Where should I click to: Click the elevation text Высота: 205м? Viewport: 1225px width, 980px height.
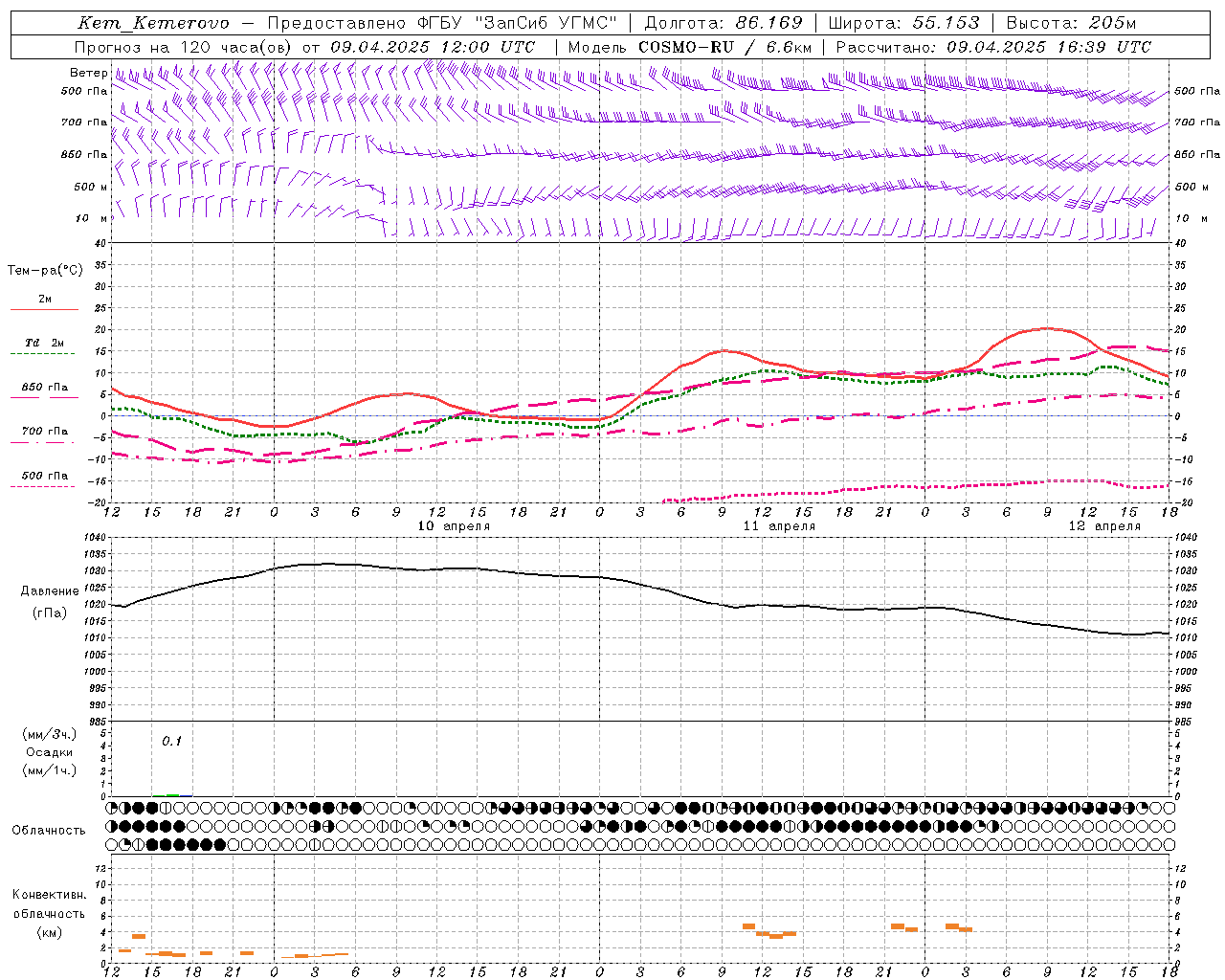(1071, 23)
